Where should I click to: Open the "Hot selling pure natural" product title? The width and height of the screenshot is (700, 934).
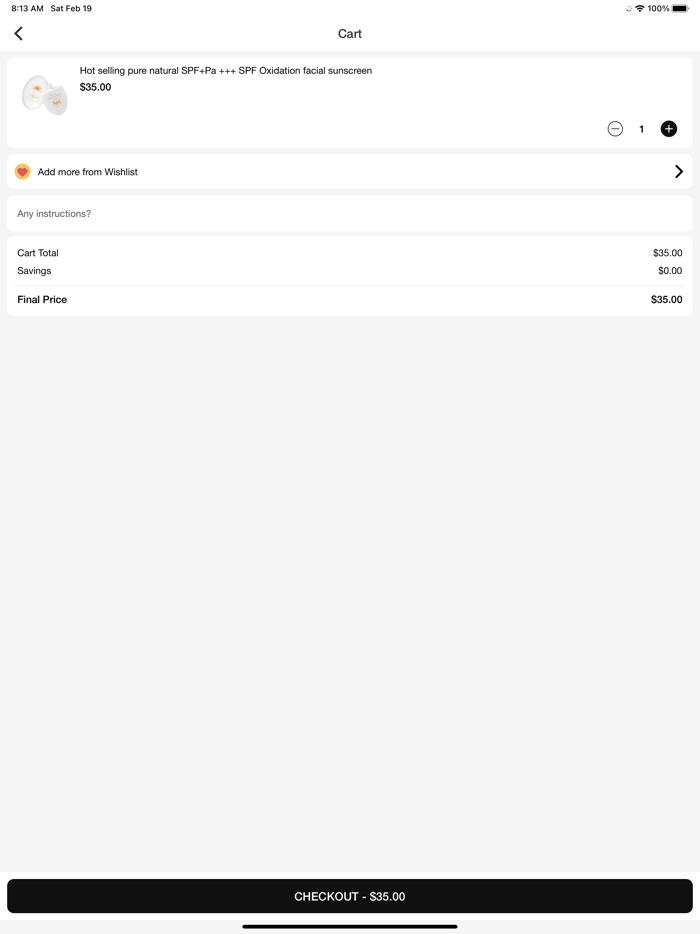[226, 71]
